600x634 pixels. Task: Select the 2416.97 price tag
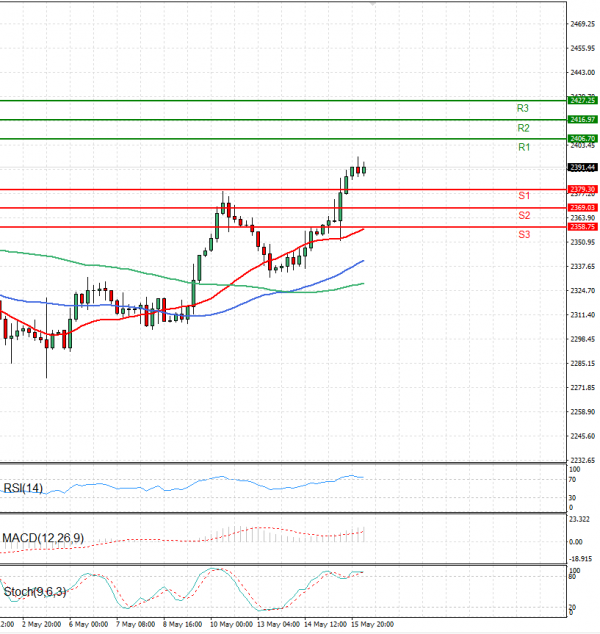click(583, 119)
